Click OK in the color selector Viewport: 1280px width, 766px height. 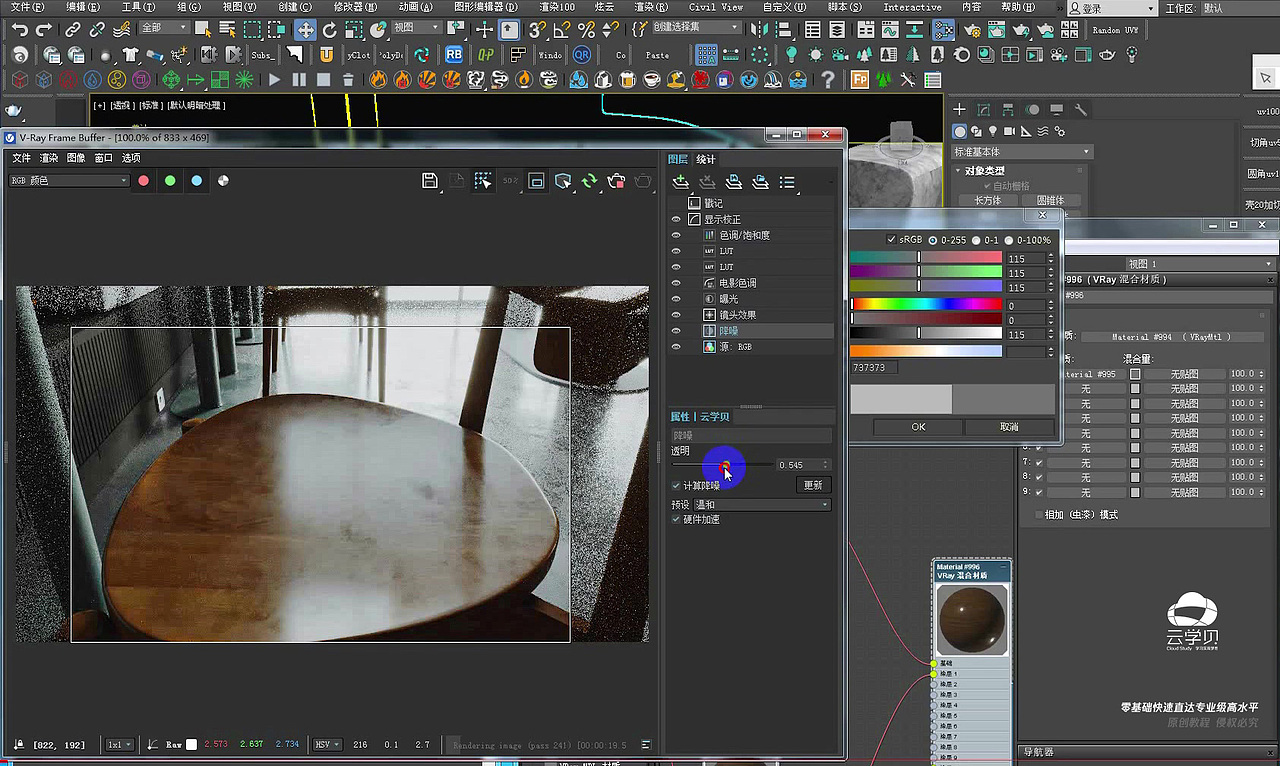916,427
